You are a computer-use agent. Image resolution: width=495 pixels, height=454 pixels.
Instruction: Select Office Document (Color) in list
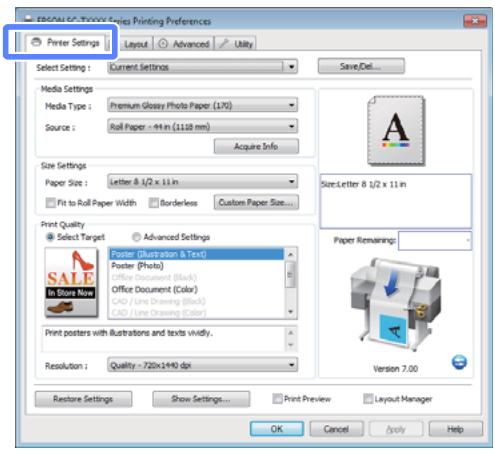197,289
